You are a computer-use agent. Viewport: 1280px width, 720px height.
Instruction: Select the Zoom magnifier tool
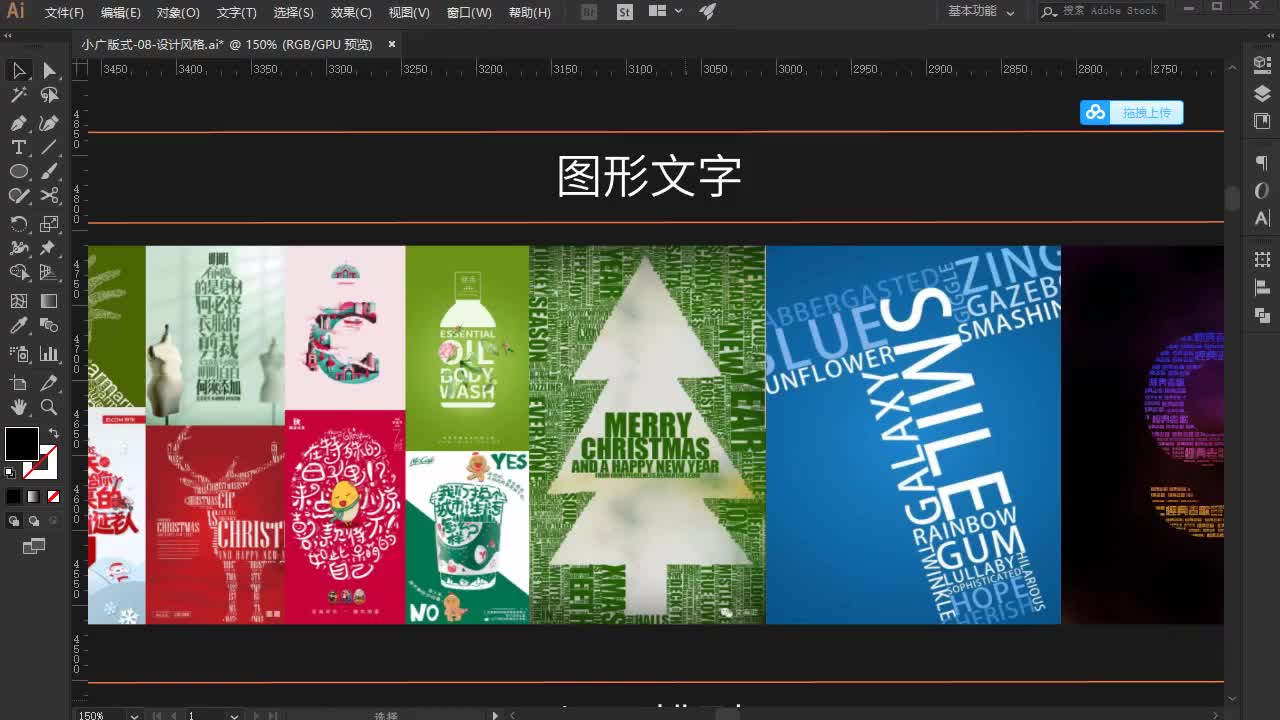click(x=49, y=407)
